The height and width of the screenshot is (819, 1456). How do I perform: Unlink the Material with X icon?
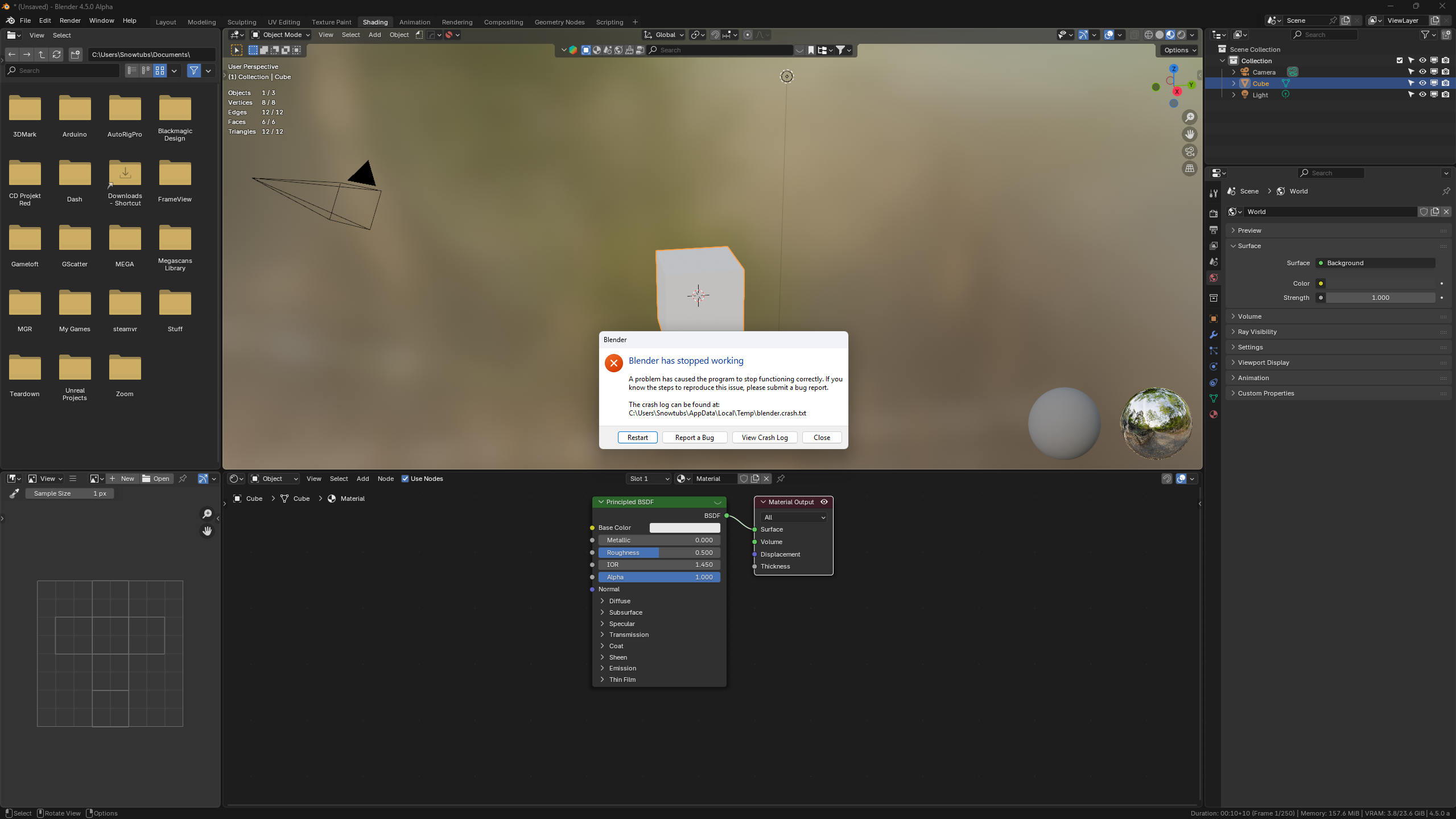coord(766,479)
